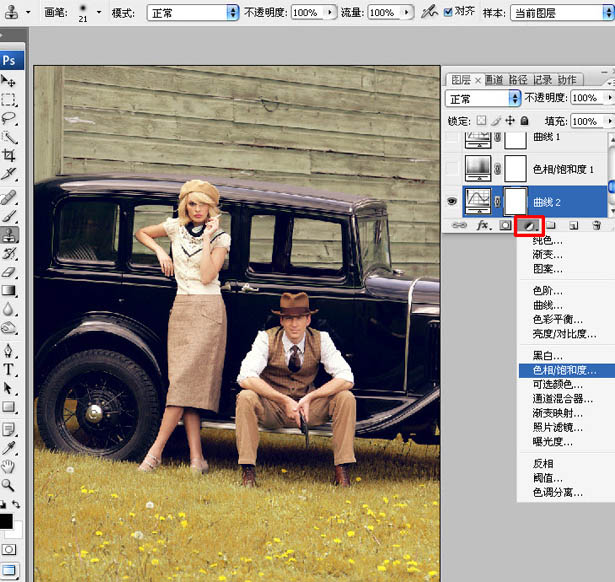The height and width of the screenshot is (582, 615).
Task: Open the fx layer style menu
Action: (481, 226)
